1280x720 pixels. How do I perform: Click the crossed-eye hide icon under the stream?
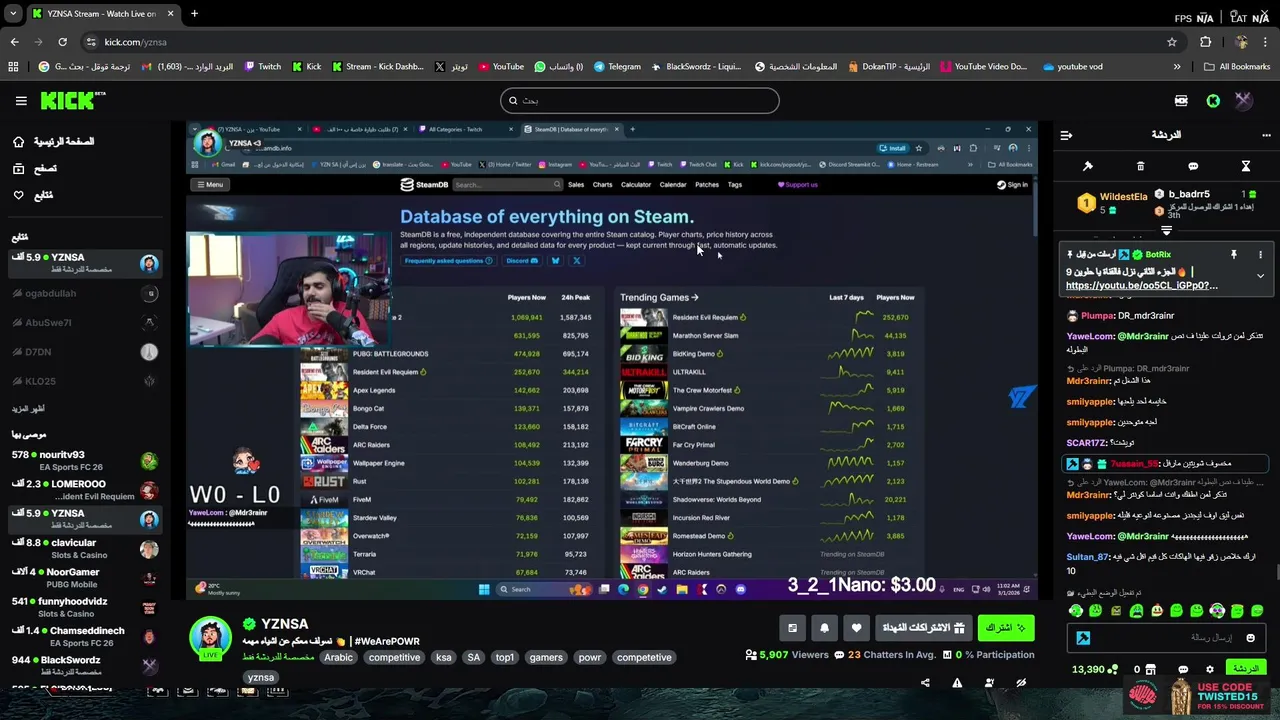(x=1021, y=683)
